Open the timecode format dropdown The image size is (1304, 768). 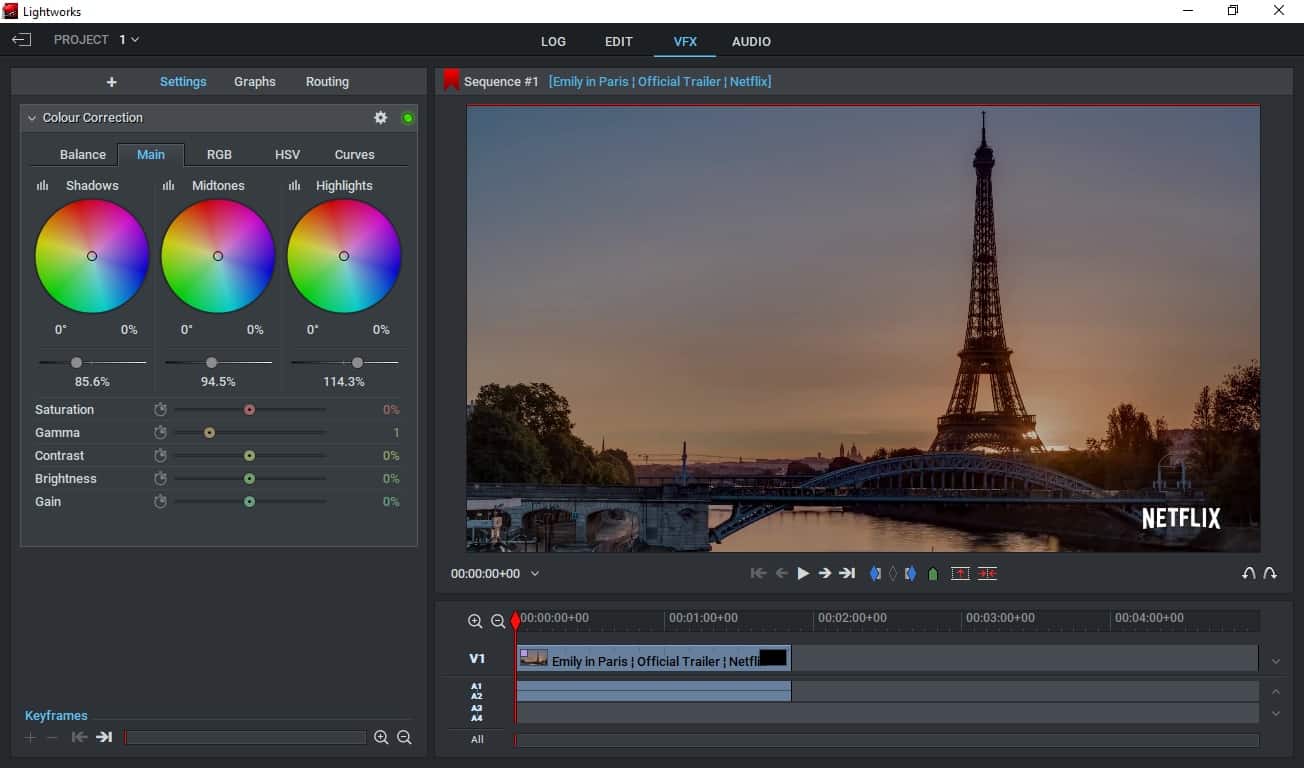[x=535, y=574]
